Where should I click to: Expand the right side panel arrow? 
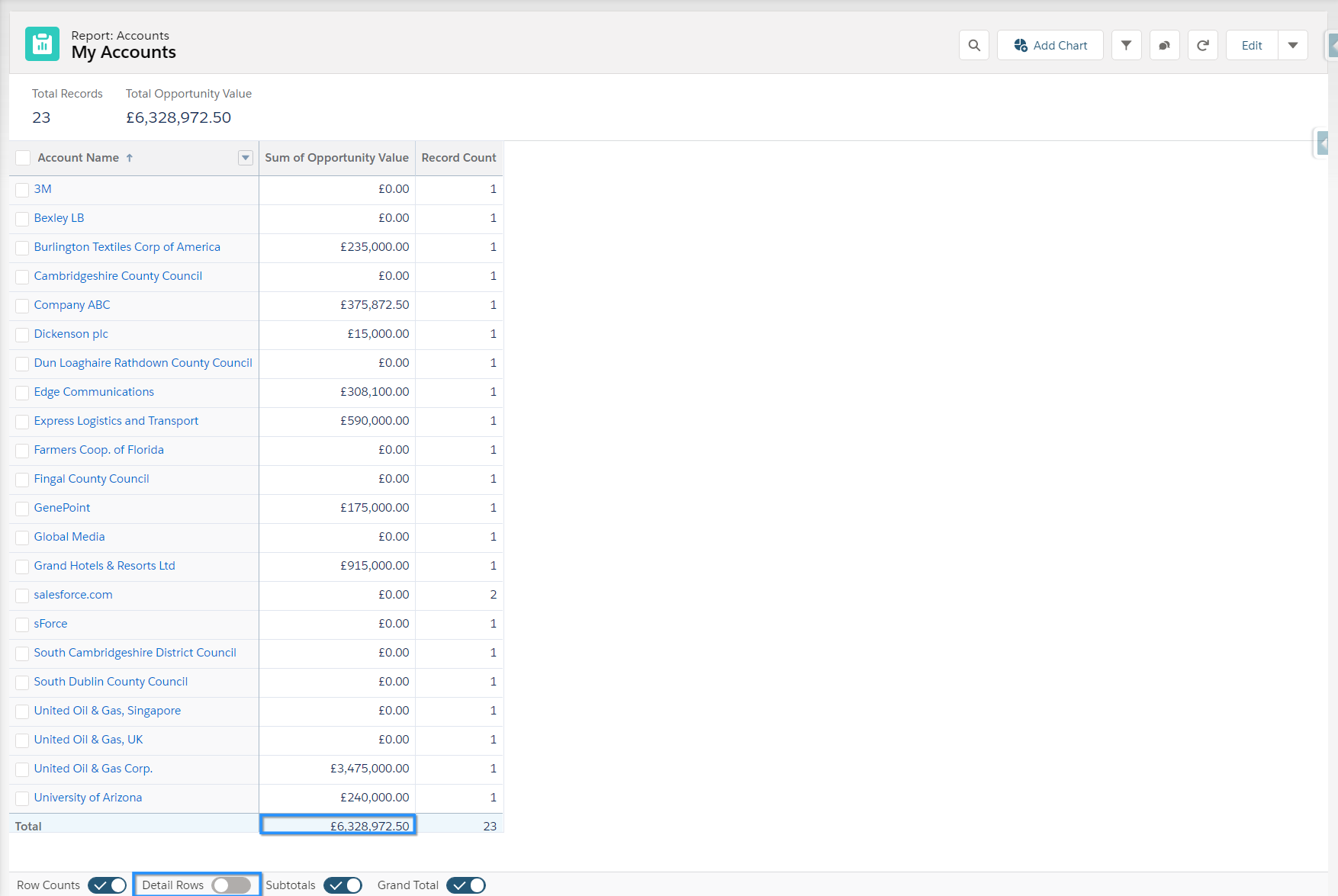pyautogui.click(x=1322, y=143)
